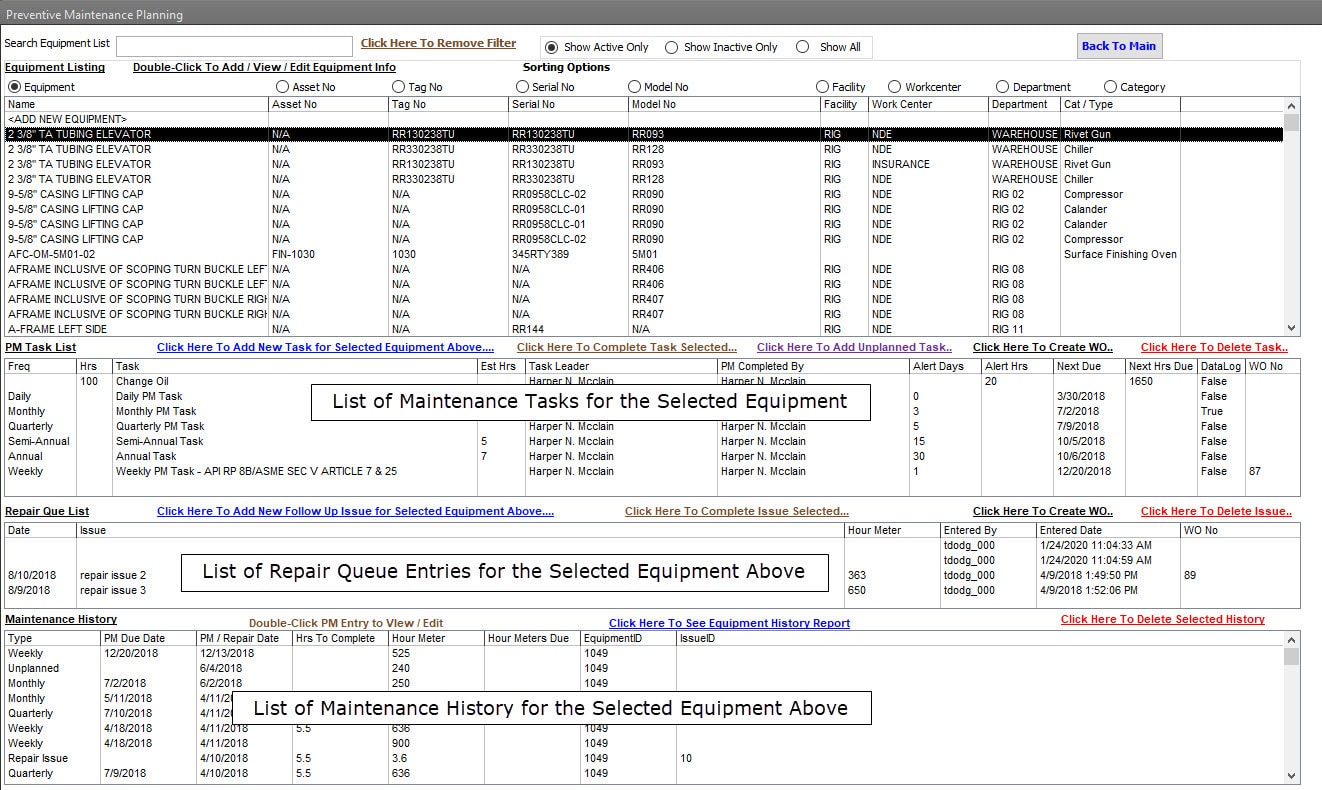Click the Work Center column header

(x=928, y=104)
